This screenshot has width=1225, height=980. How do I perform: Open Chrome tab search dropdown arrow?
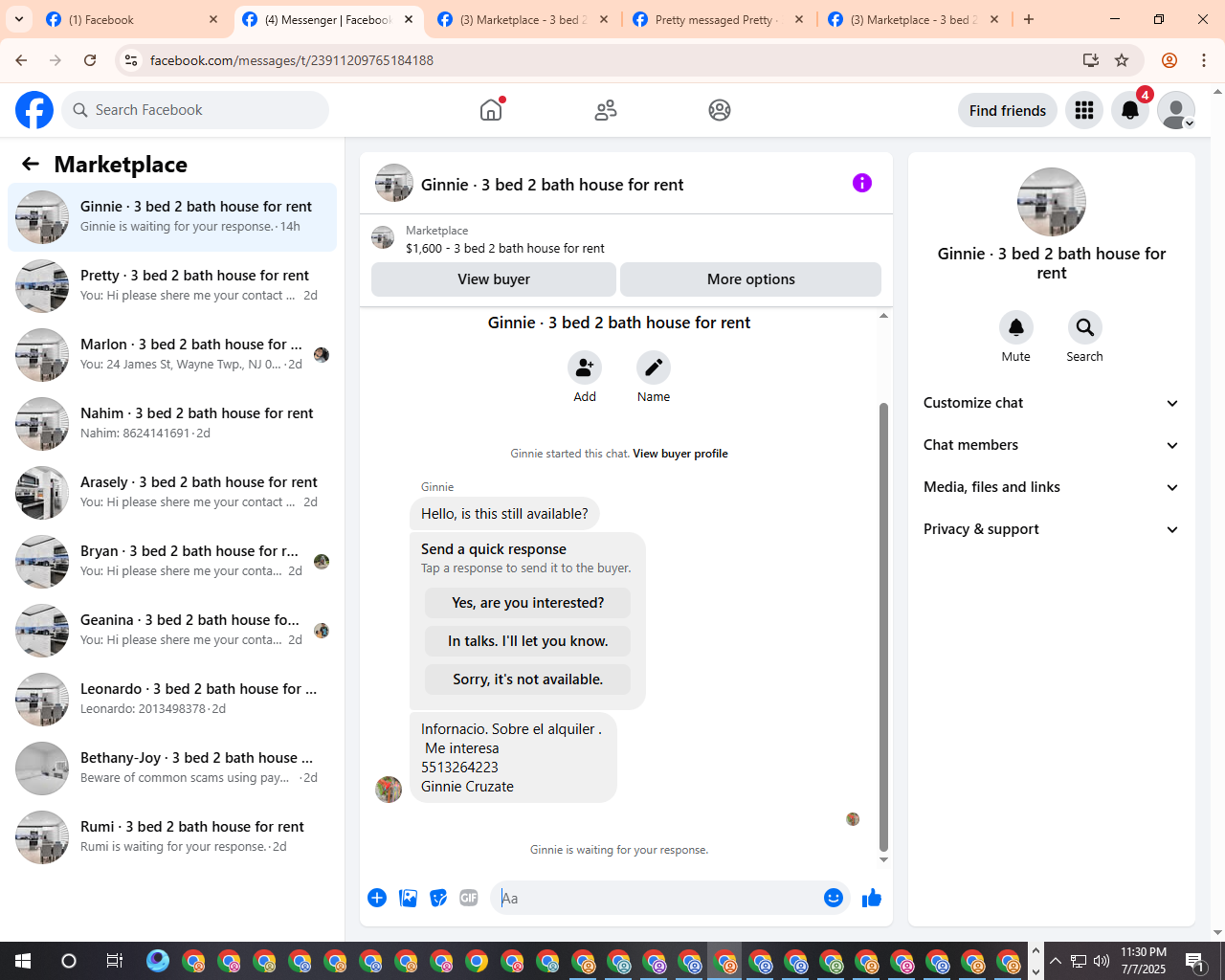[18, 19]
